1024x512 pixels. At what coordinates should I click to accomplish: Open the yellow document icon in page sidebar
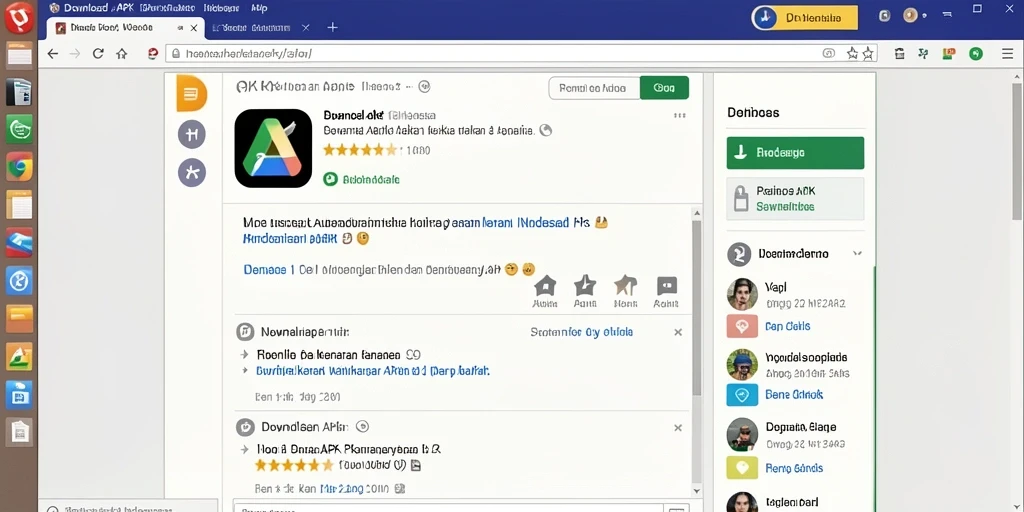(191, 93)
